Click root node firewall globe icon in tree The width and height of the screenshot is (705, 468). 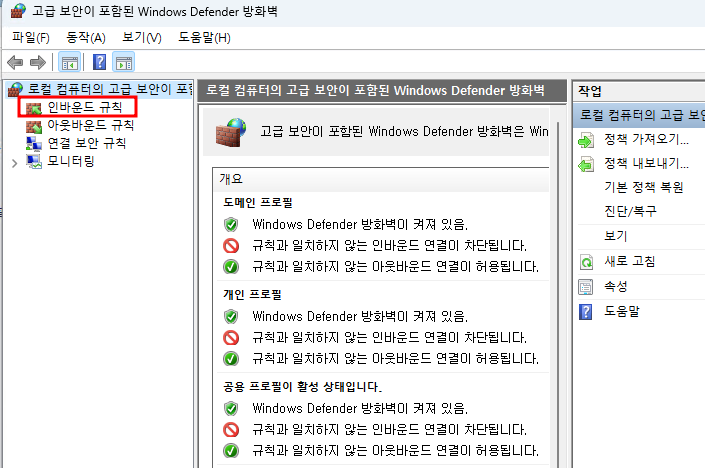coord(15,89)
